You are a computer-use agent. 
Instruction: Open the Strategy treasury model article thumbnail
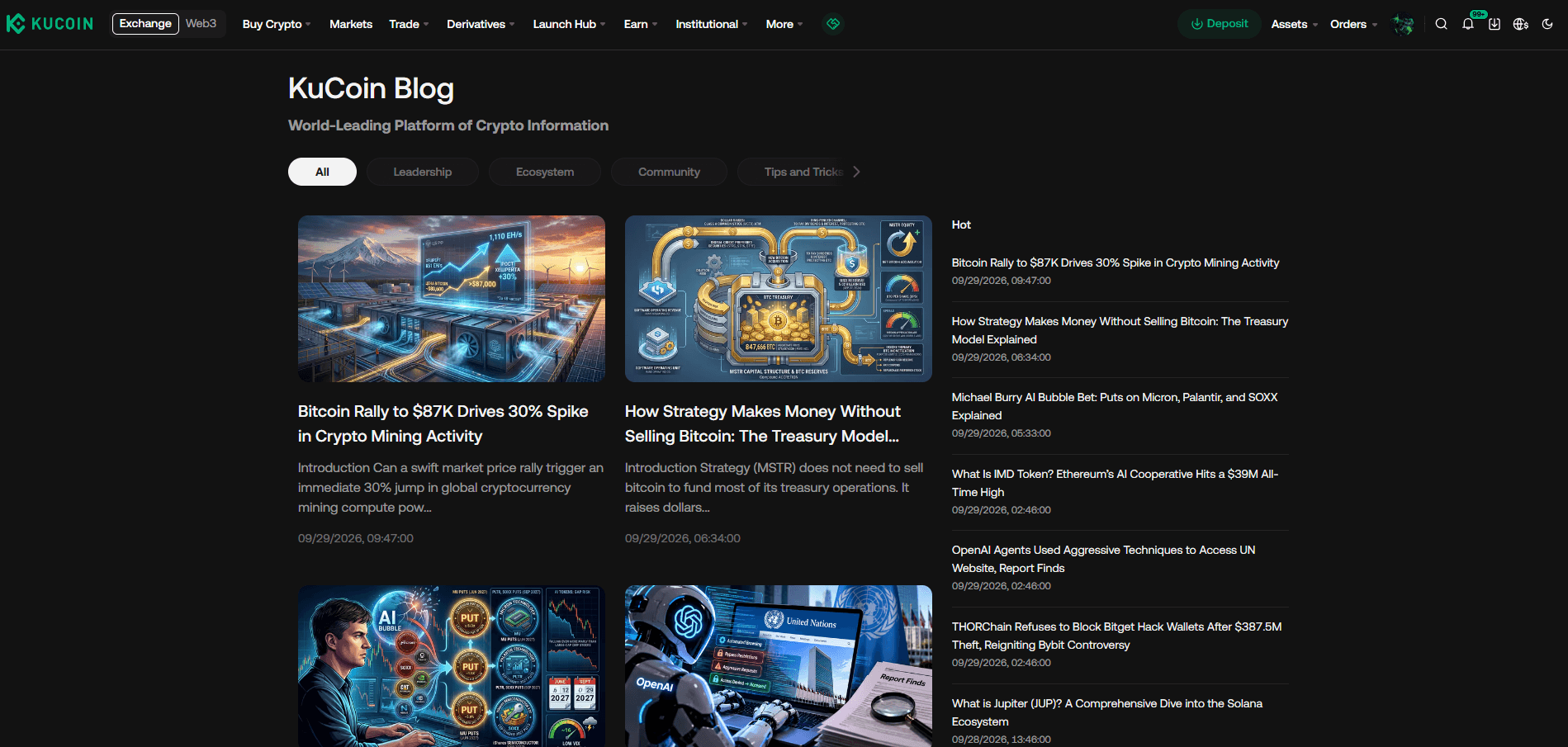779,299
